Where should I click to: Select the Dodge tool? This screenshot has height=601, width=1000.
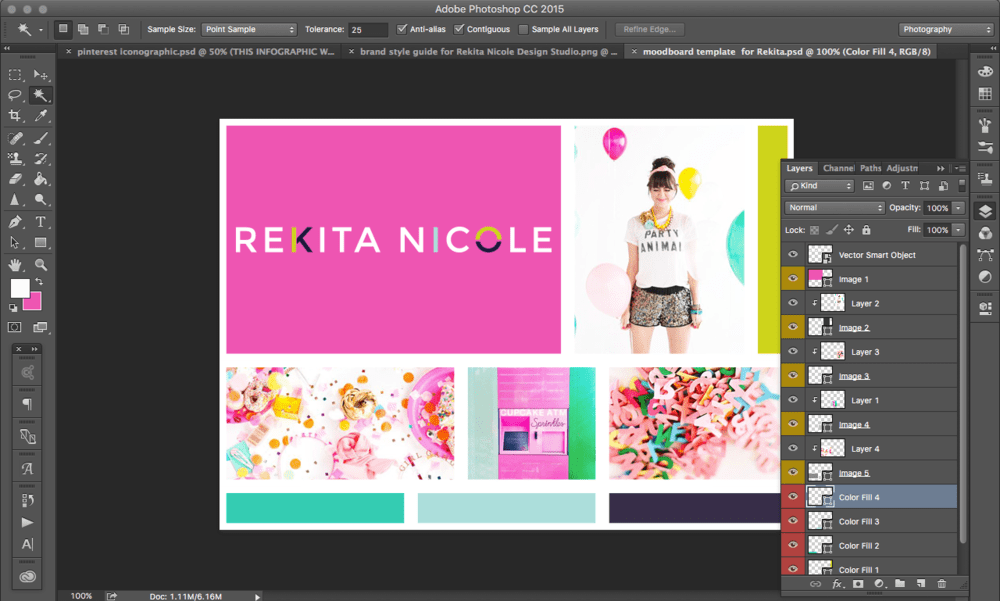[40, 199]
